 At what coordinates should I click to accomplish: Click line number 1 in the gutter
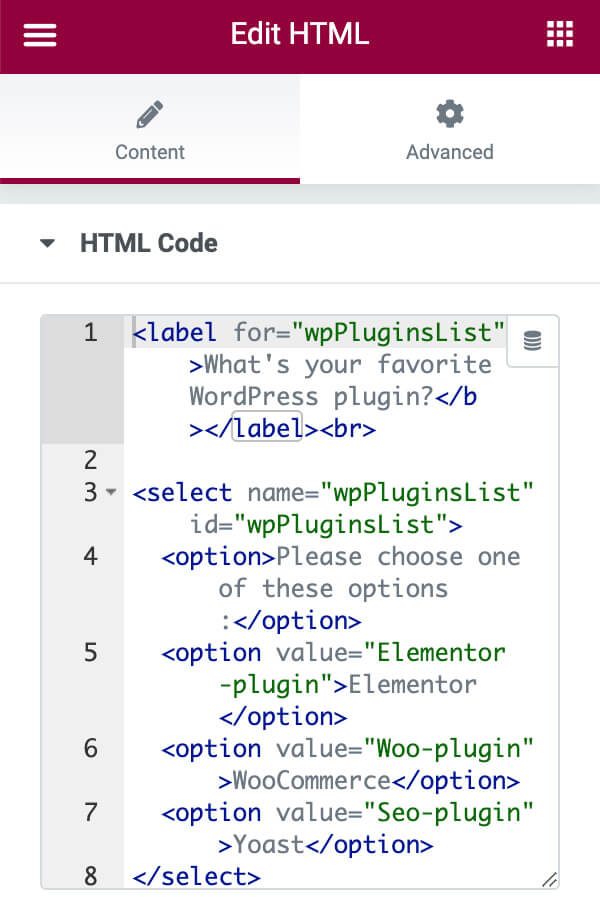pos(90,332)
